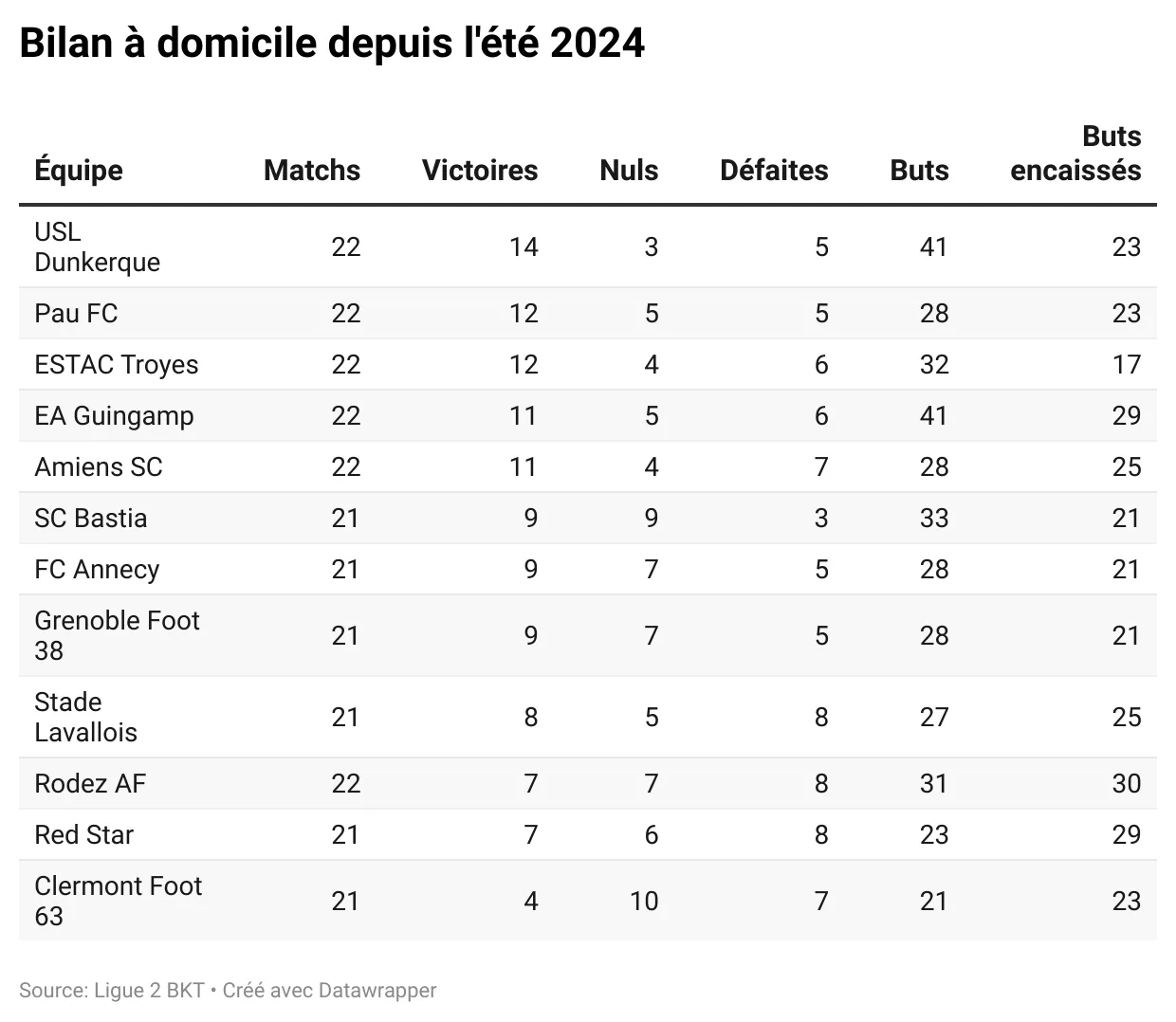Click the Victoires column header
The image size is (1176, 1022).
(x=479, y=171)
